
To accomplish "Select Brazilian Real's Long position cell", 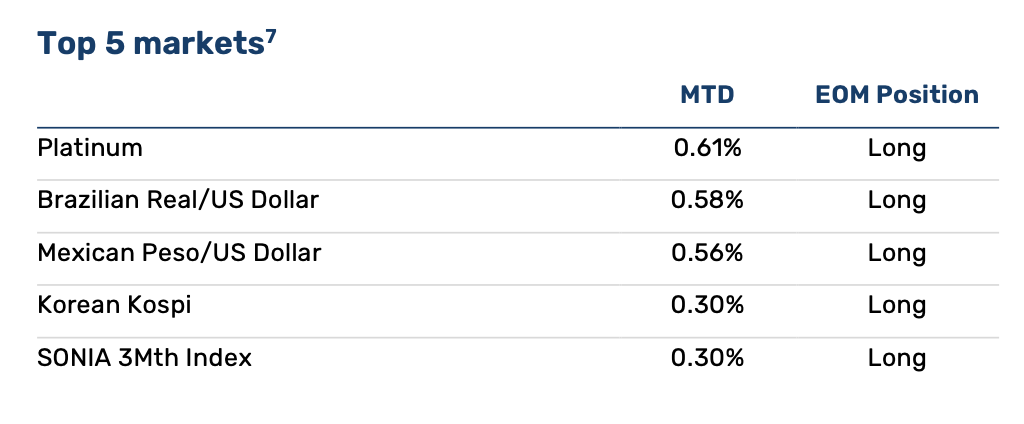I will [x=897, y=200].
